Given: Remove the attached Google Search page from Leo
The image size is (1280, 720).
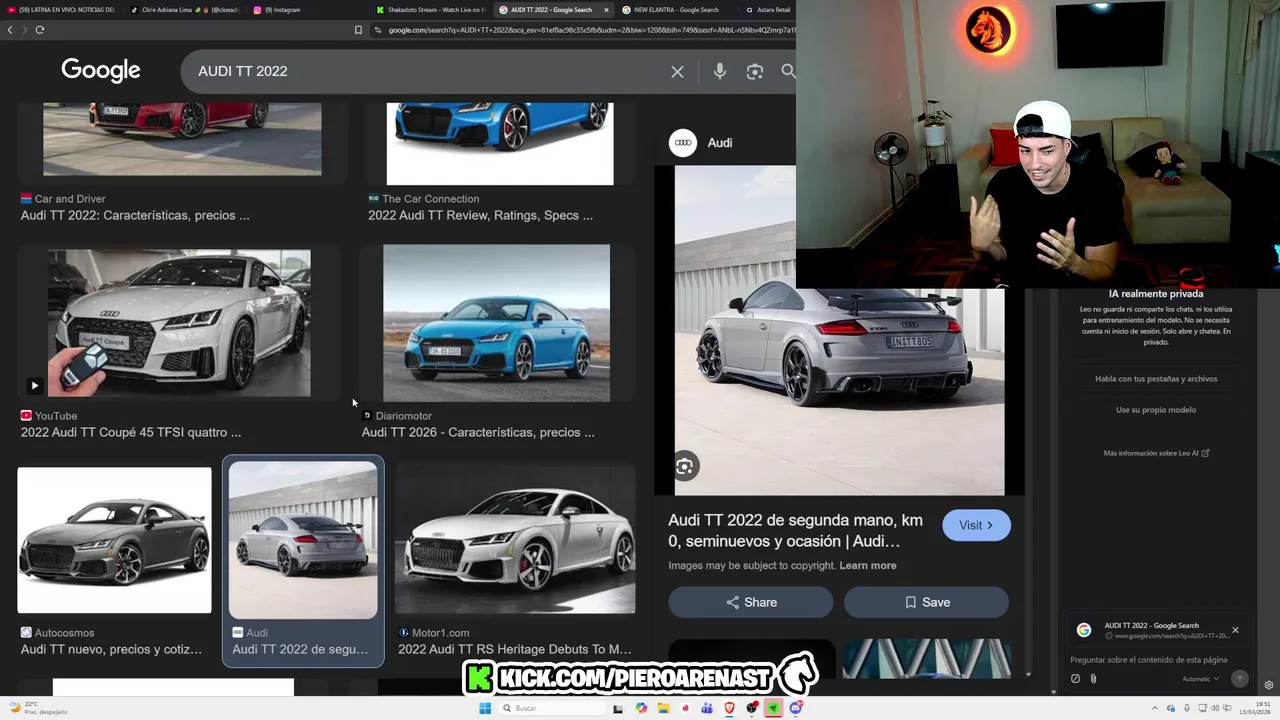Looking at the screenshot, I should coord(1235,630).
